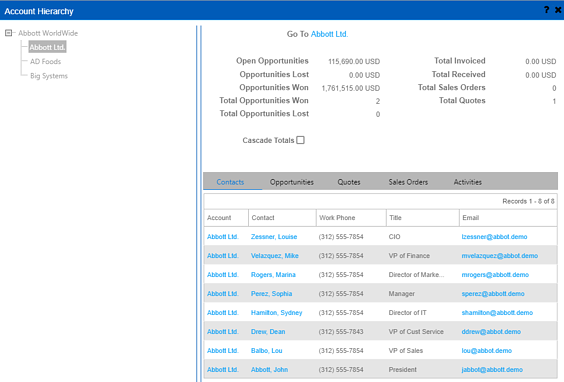Follow the Go To Abbott Ltd. link
This screenshot has width=564, height=382.
[329, 34]
